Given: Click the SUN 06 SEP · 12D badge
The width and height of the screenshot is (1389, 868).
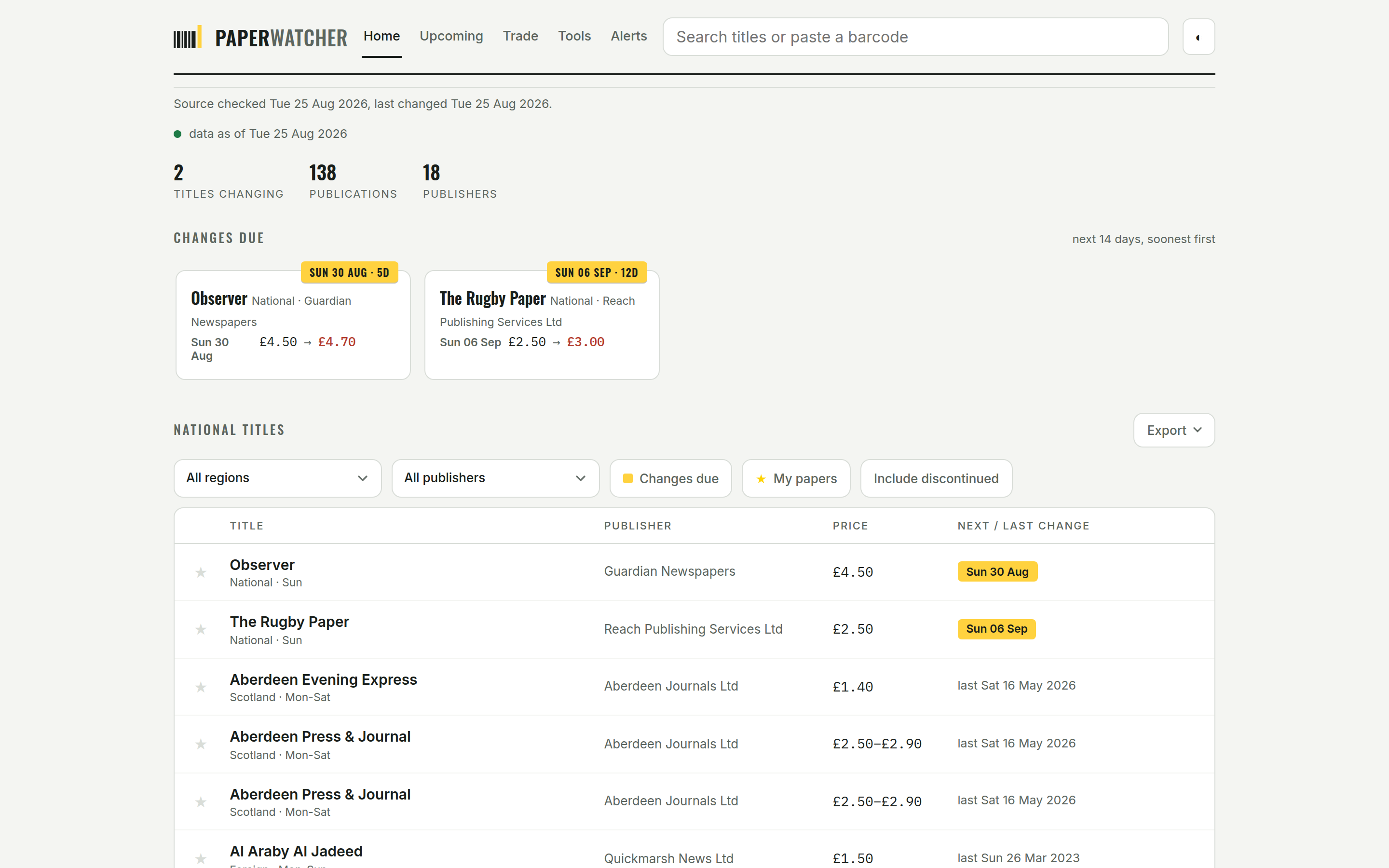Looking at the screenshot, I should (597, 272).
